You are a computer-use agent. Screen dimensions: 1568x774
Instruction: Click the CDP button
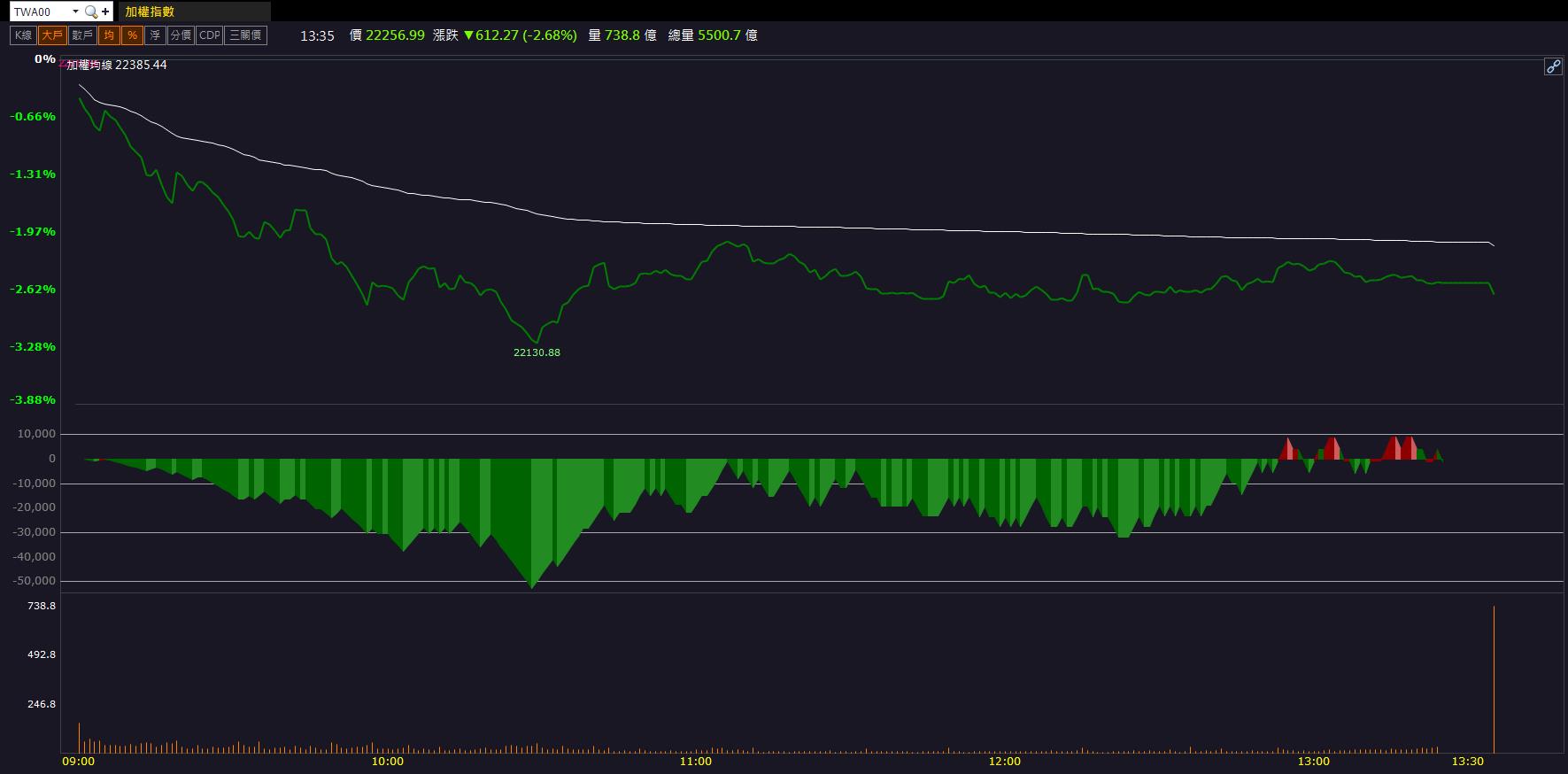210,35
